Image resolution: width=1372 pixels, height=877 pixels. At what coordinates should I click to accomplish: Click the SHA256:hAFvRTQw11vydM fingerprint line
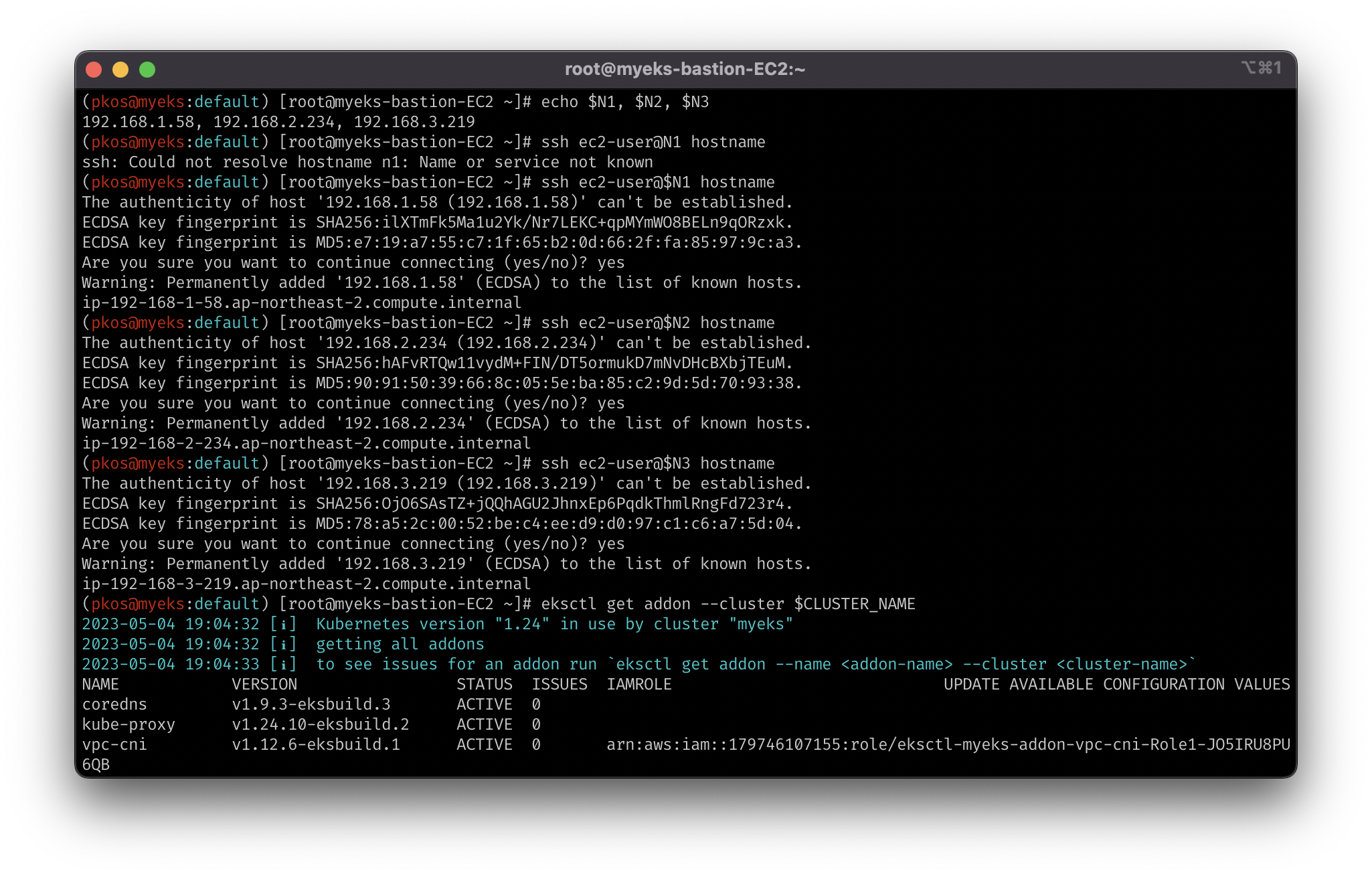tap(438, 363)
